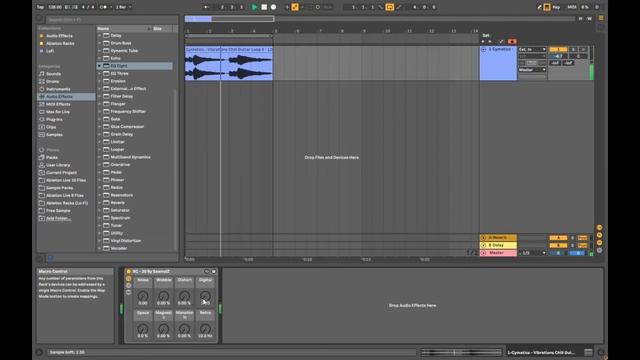Expand the Vocoder effect

click(99, 248)
